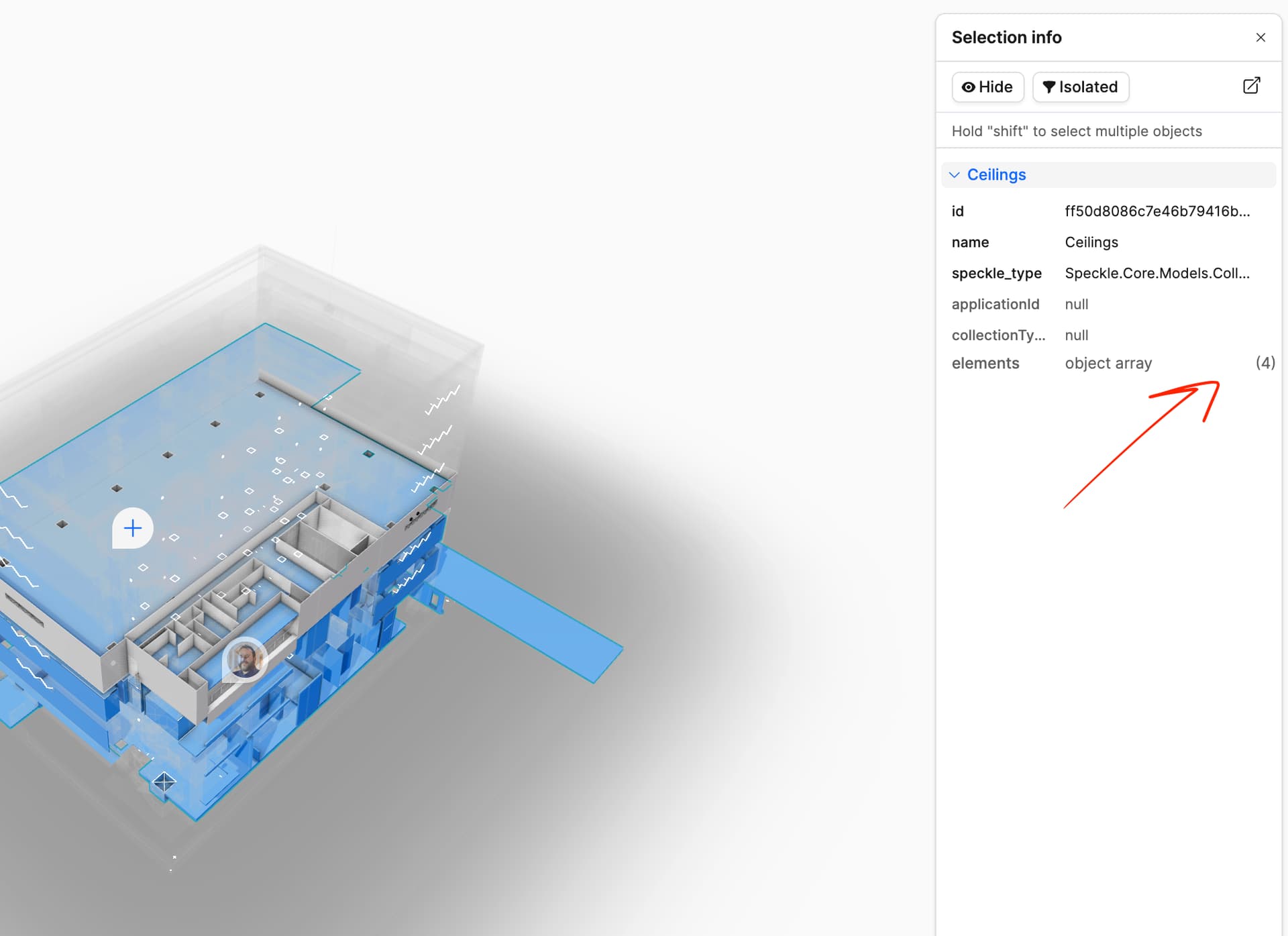Click the speckle_type value Speckle.Core.Models.Coll...
The height and width of the screenshot is (936, 1288).
(1157, 273)
